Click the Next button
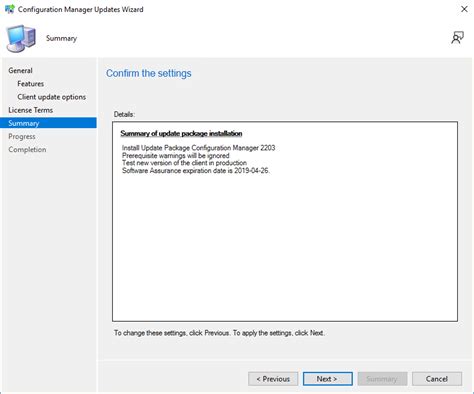This screenshot has height=394, width=474. coord(328,379)
